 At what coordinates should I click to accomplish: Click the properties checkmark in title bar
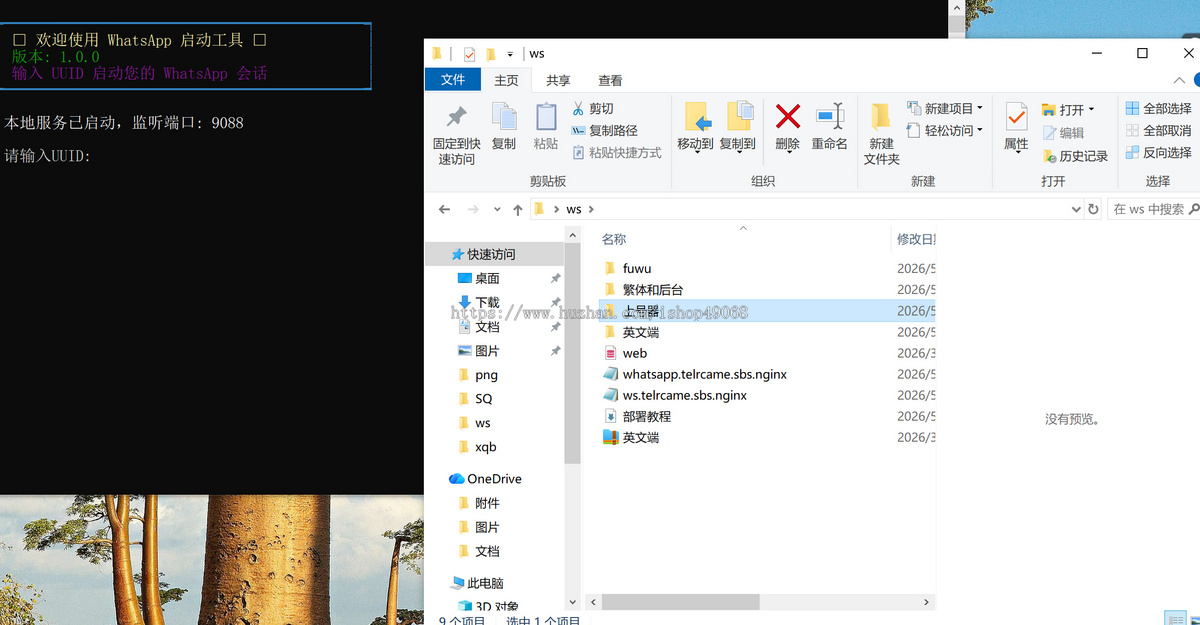point(469,54)
